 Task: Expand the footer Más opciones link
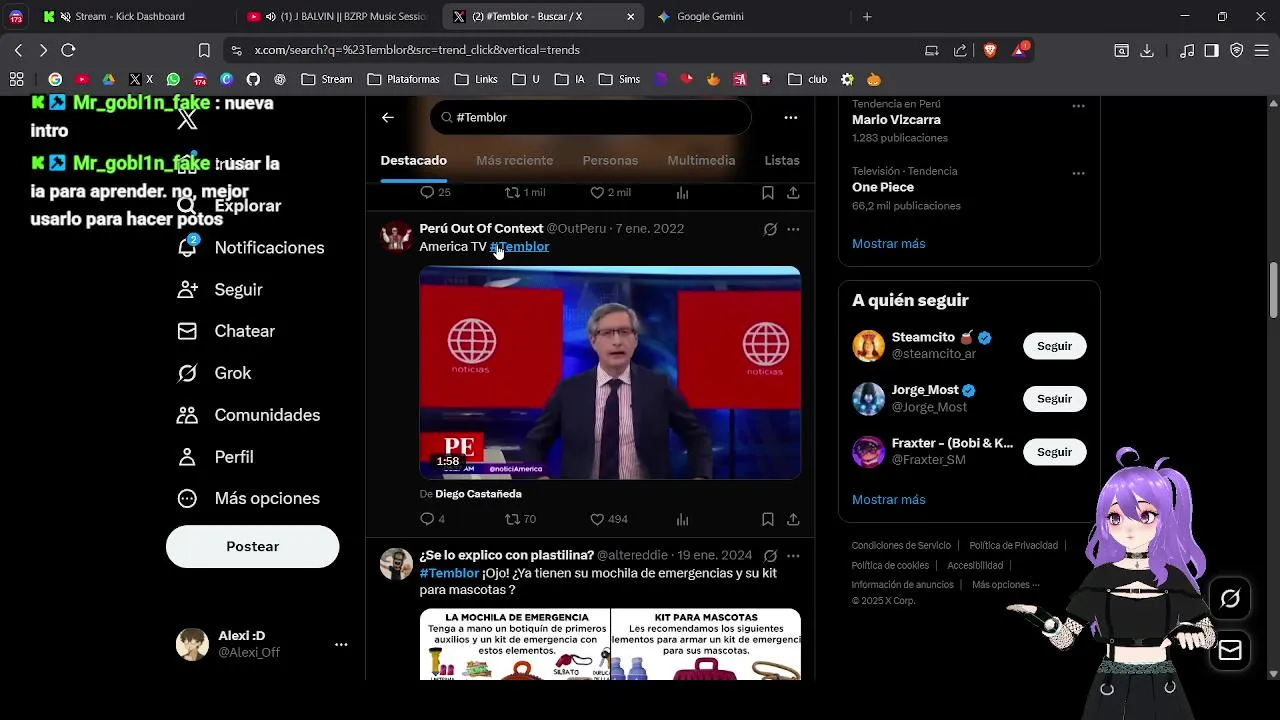[1005, 585]
